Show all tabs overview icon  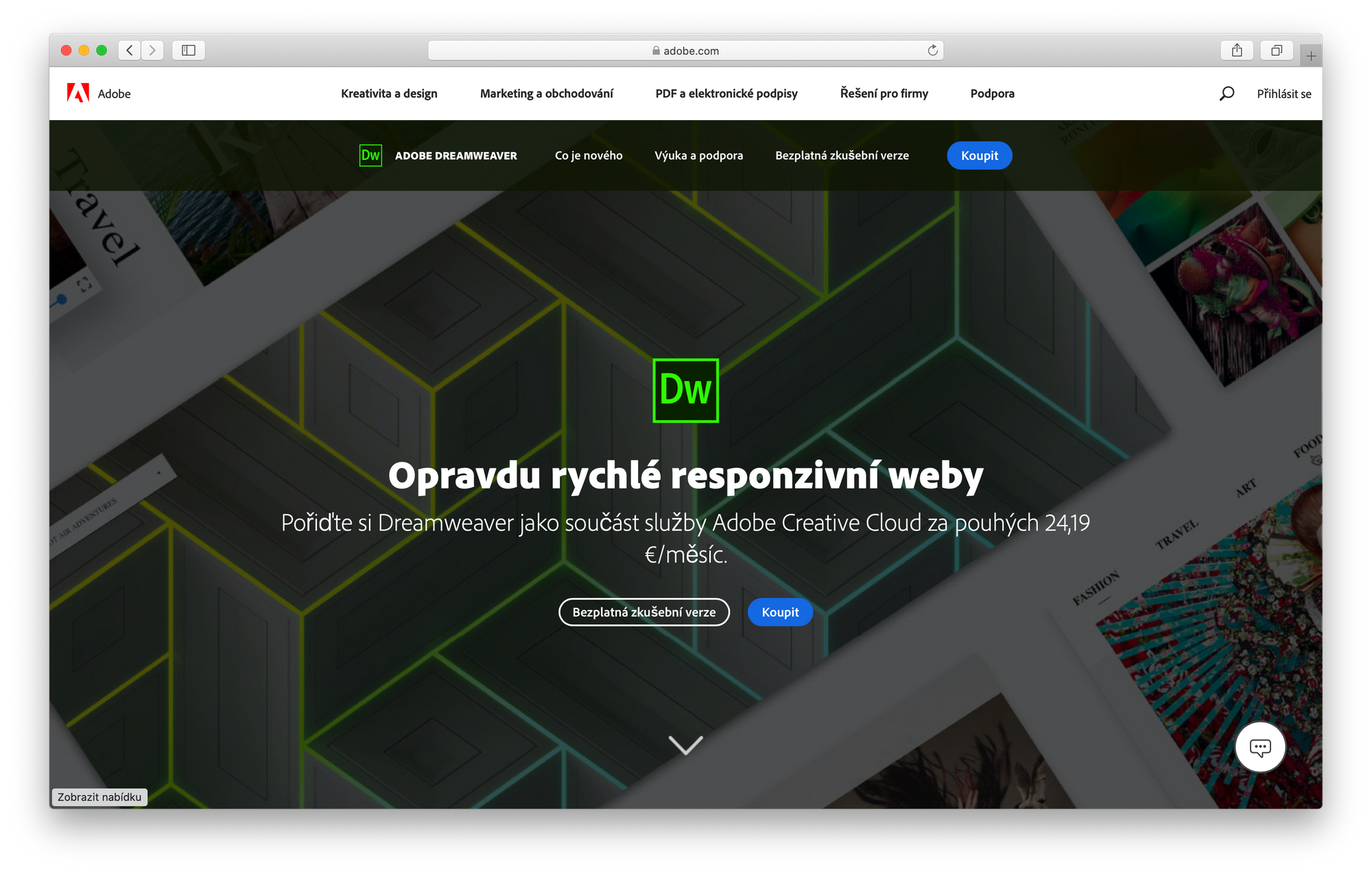(x=1276, y=50)
